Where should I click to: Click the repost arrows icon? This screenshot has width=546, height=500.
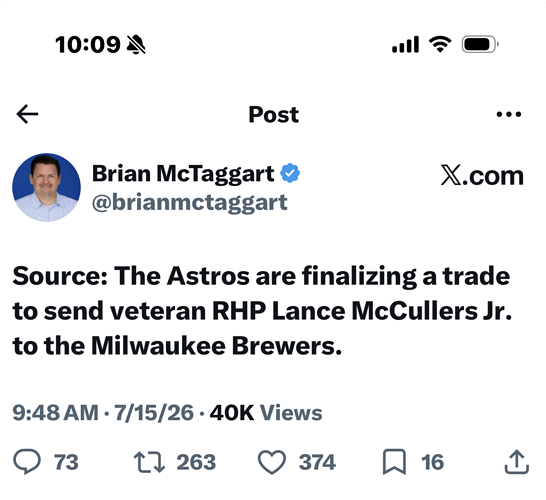tap(149, 462)
